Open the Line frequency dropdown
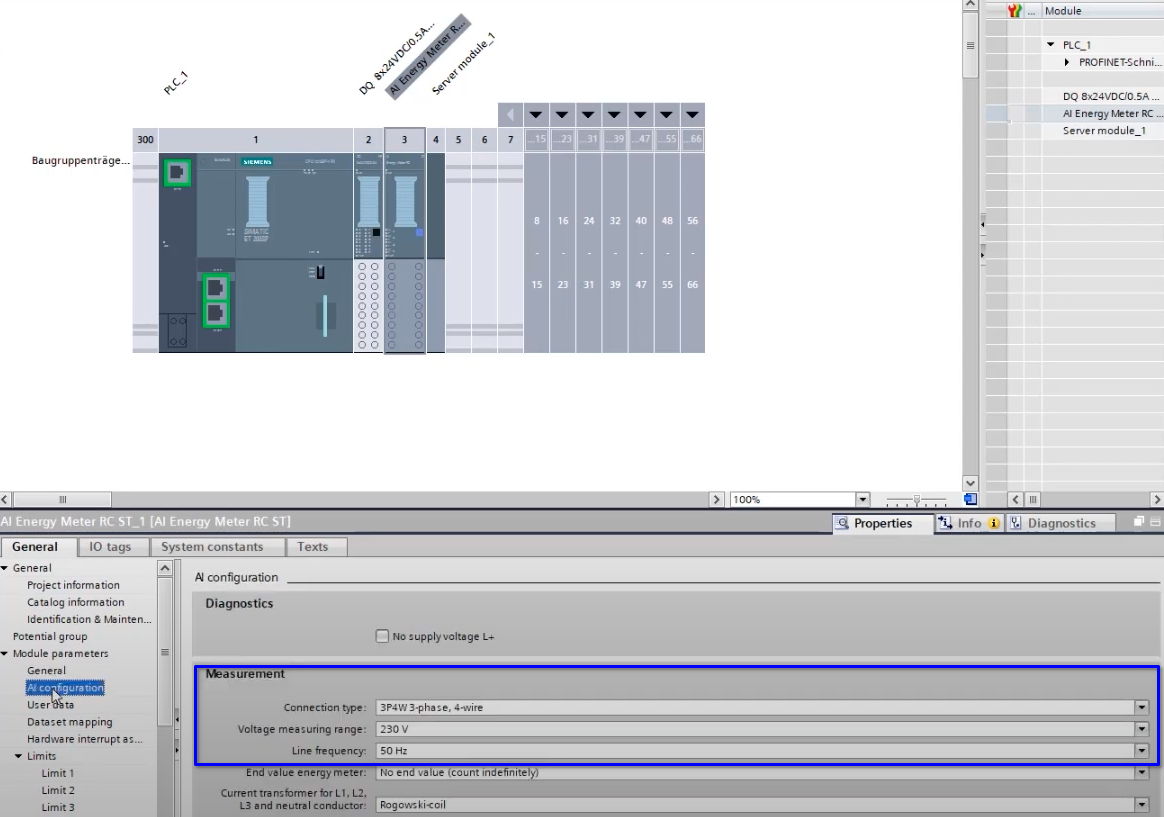The width and height of the screenshot is (1164, 817). click(x=1141, y=750)
